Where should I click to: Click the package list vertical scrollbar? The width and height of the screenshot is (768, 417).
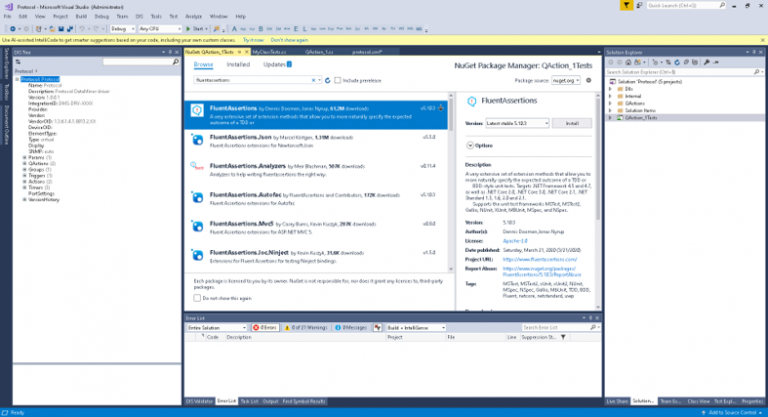click(x=452, y=180)
